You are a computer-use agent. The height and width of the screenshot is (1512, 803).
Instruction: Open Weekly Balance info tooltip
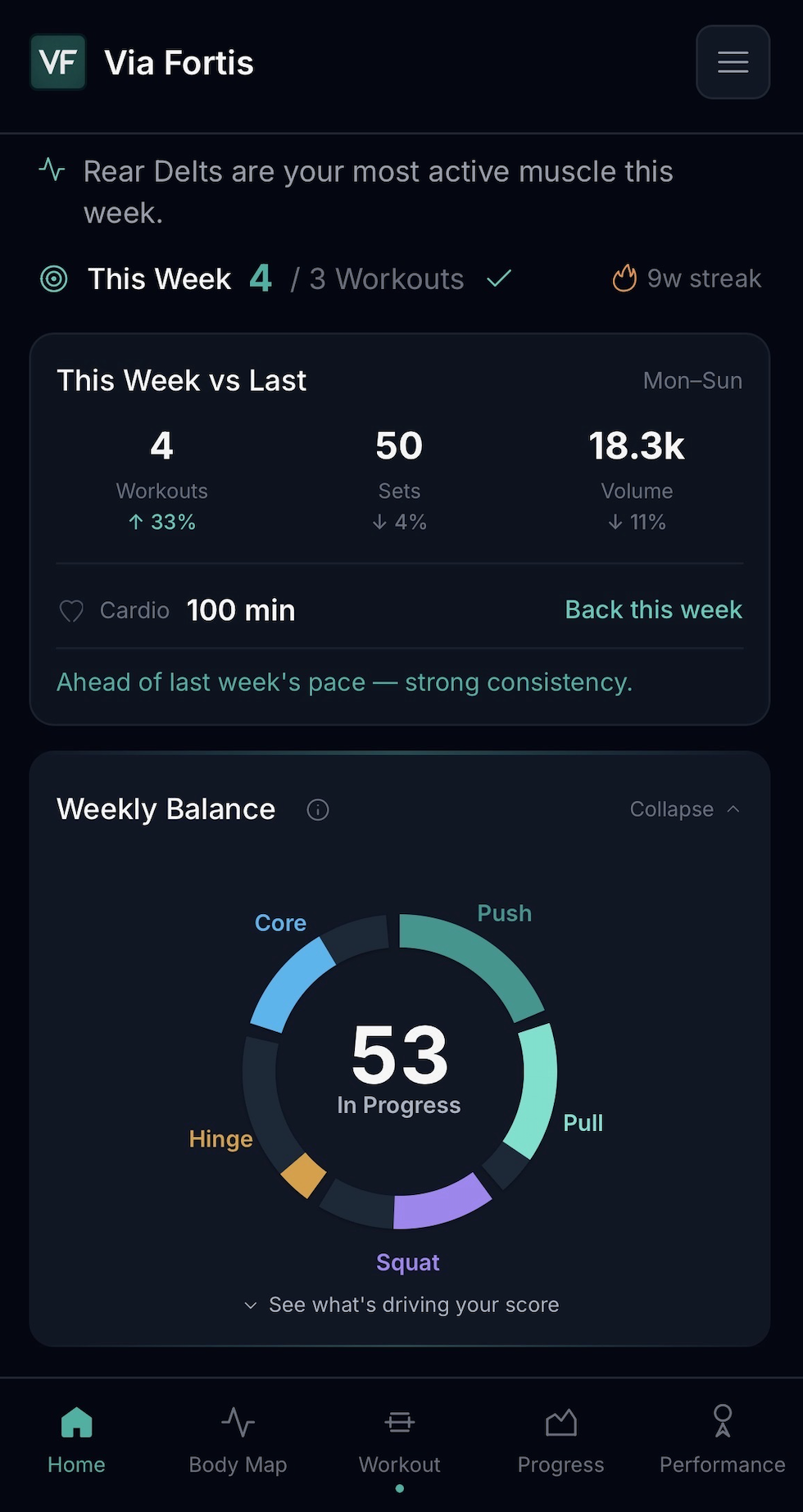(317, 809)
